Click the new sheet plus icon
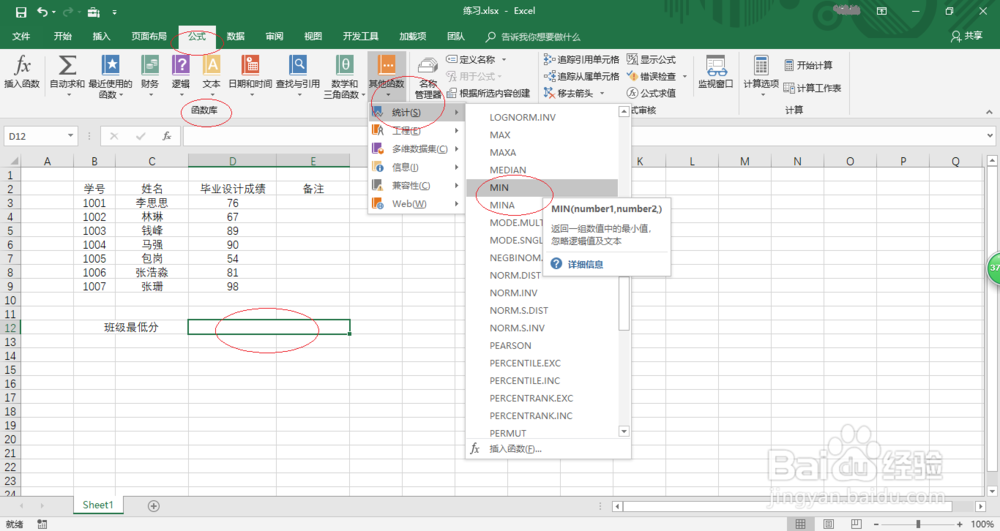This screenshot has width=1000, height=531. coord(154,506)
